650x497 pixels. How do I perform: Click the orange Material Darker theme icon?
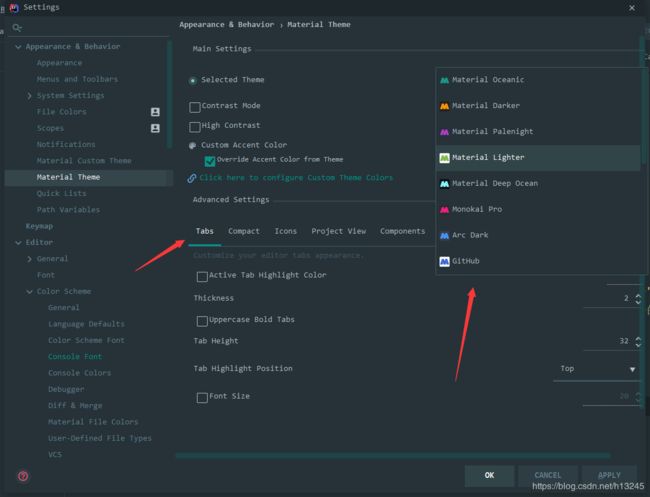[x=444, y=106]
